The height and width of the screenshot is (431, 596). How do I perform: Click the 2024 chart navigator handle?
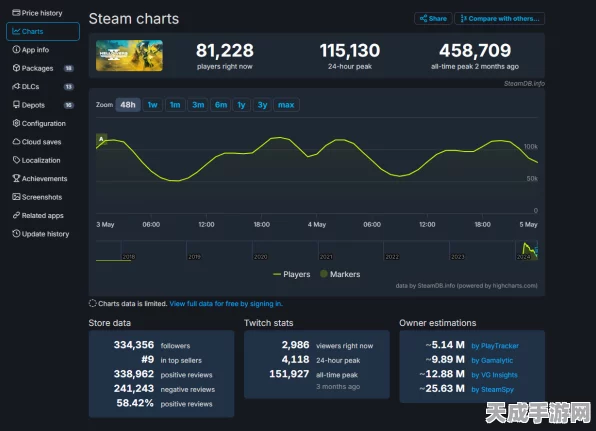pyautogui.click(x=536, y=250)
